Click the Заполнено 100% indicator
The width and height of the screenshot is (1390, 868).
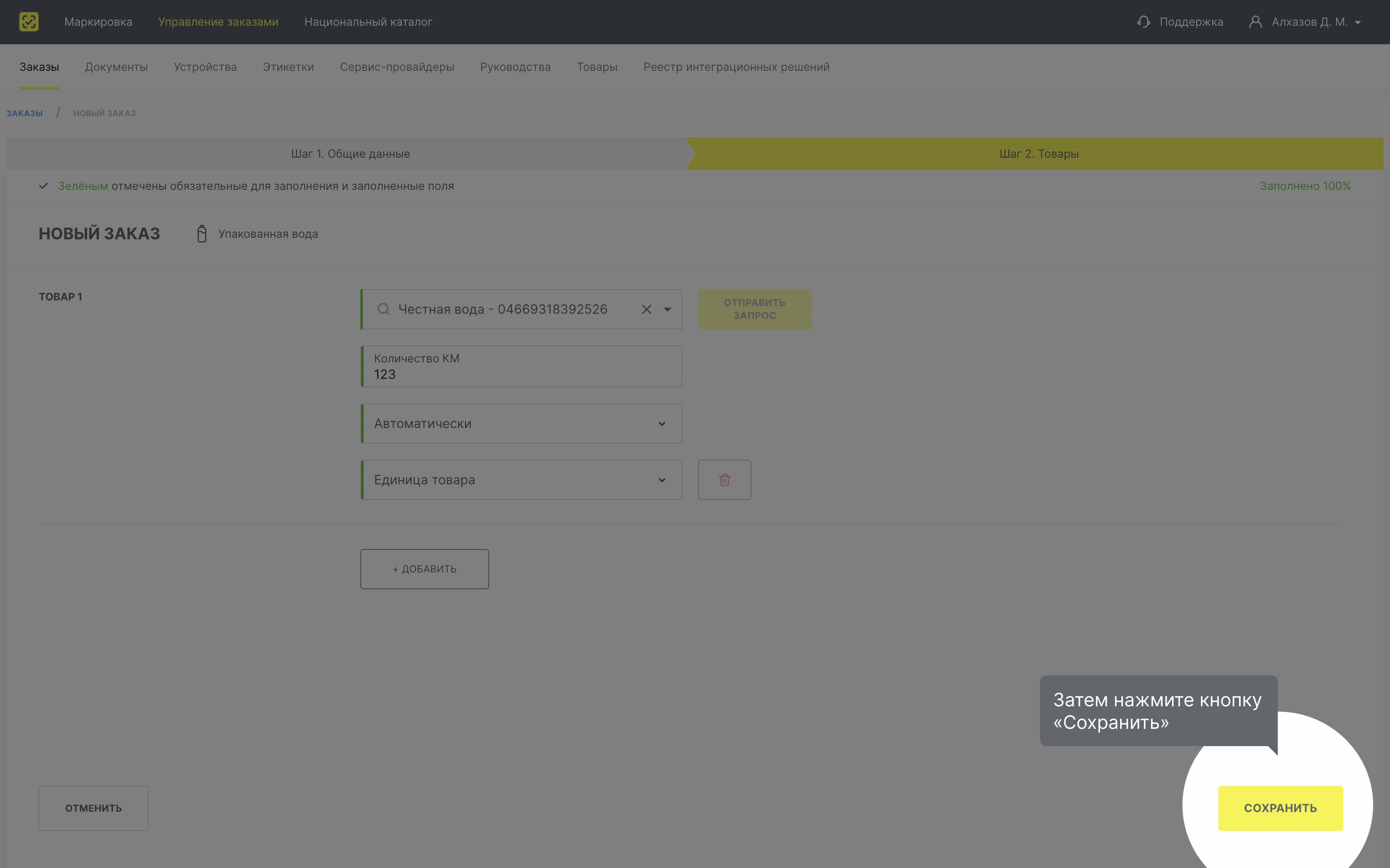1305,186
